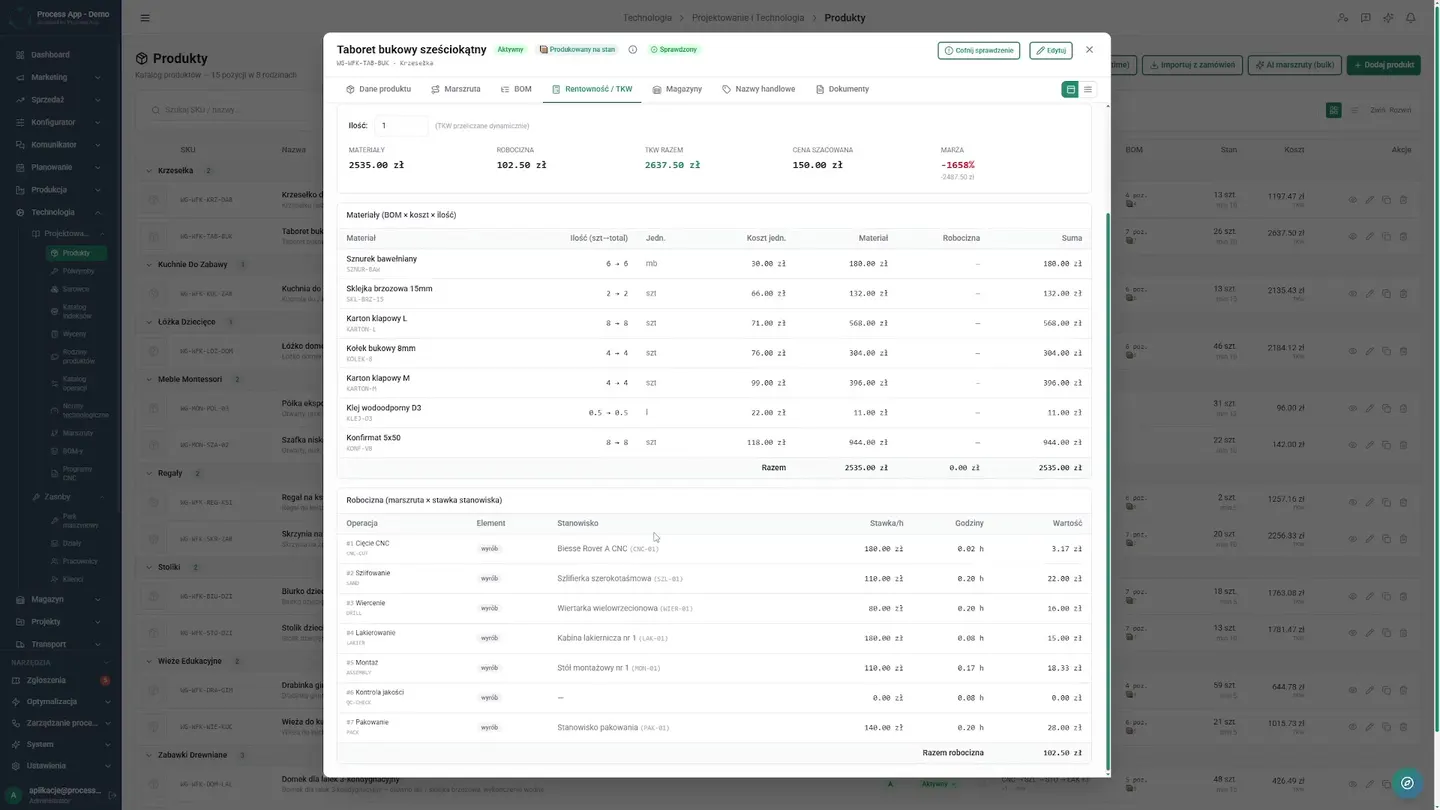Screen dimensions: 1440x810
Task: Select the Sklejka brzozowa 15mm row
Action: tap(714, 294)
